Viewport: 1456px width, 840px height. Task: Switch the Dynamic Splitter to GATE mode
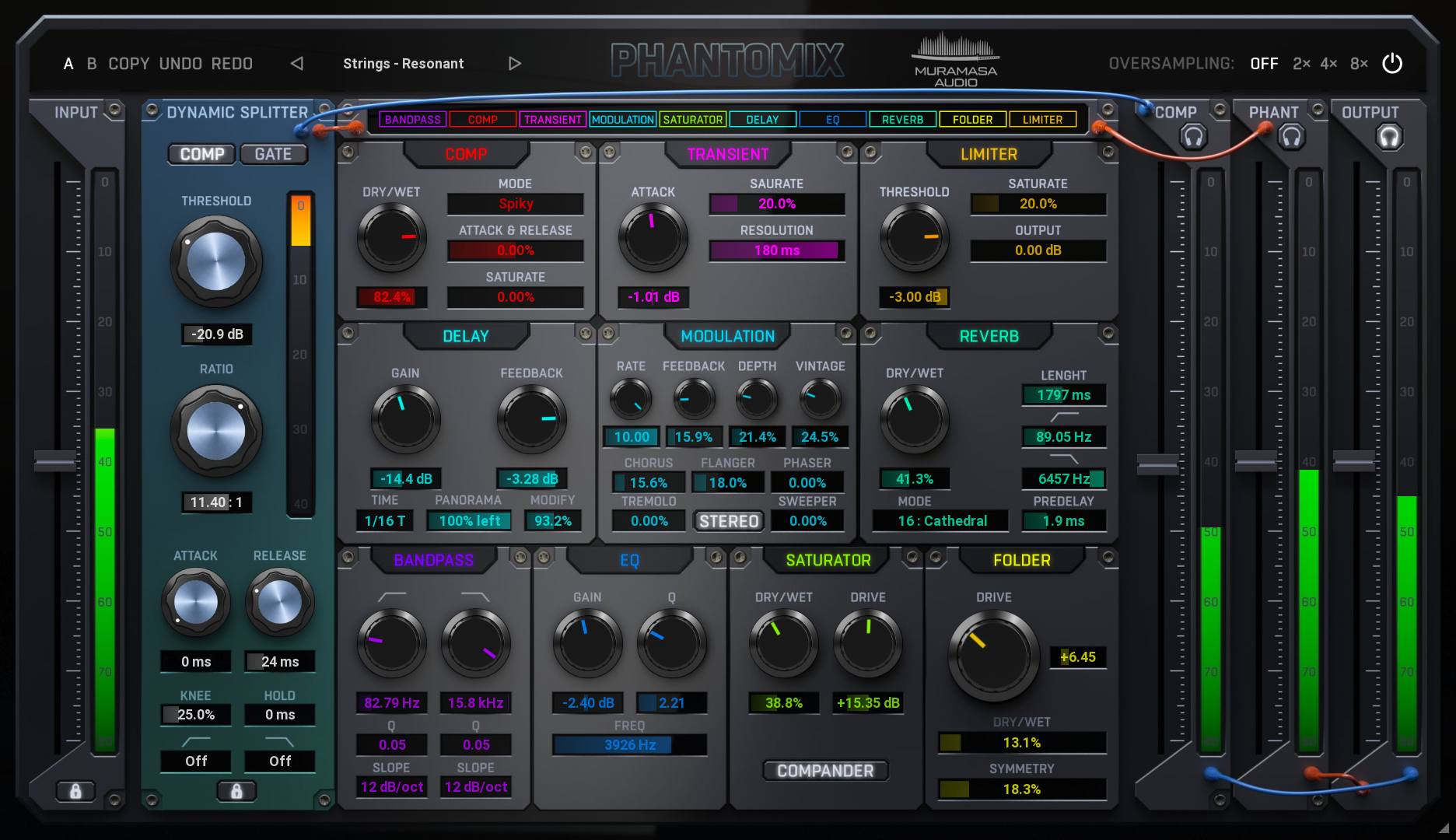(x=274, y=154)
